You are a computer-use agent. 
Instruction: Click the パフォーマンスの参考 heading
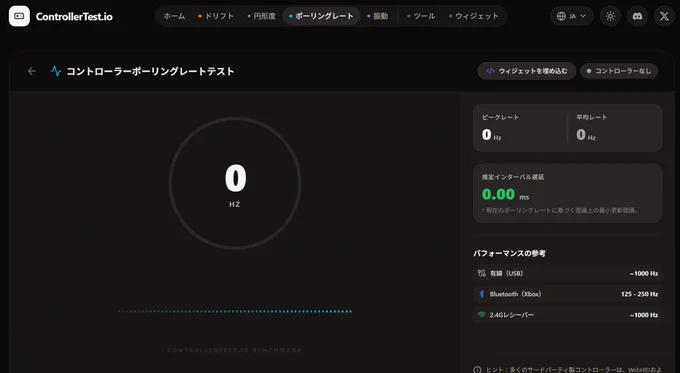pyautogui.click(x=509, y=253)
